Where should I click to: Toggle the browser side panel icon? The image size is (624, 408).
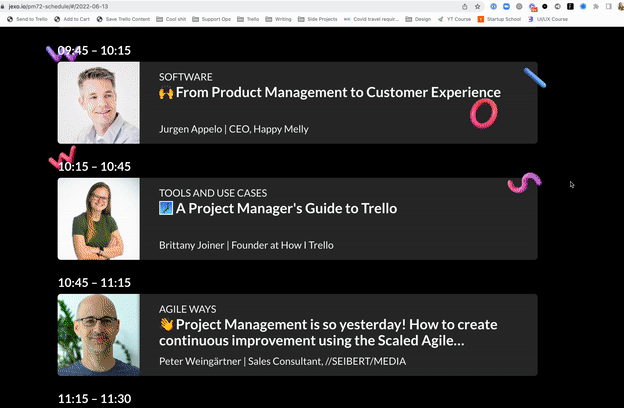click(608, 6)
